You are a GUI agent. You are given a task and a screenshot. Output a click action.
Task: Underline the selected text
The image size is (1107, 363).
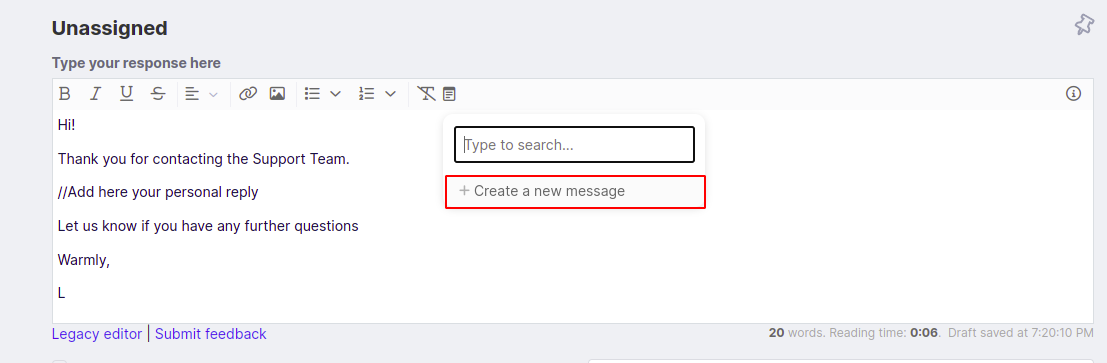coord(126,93)
